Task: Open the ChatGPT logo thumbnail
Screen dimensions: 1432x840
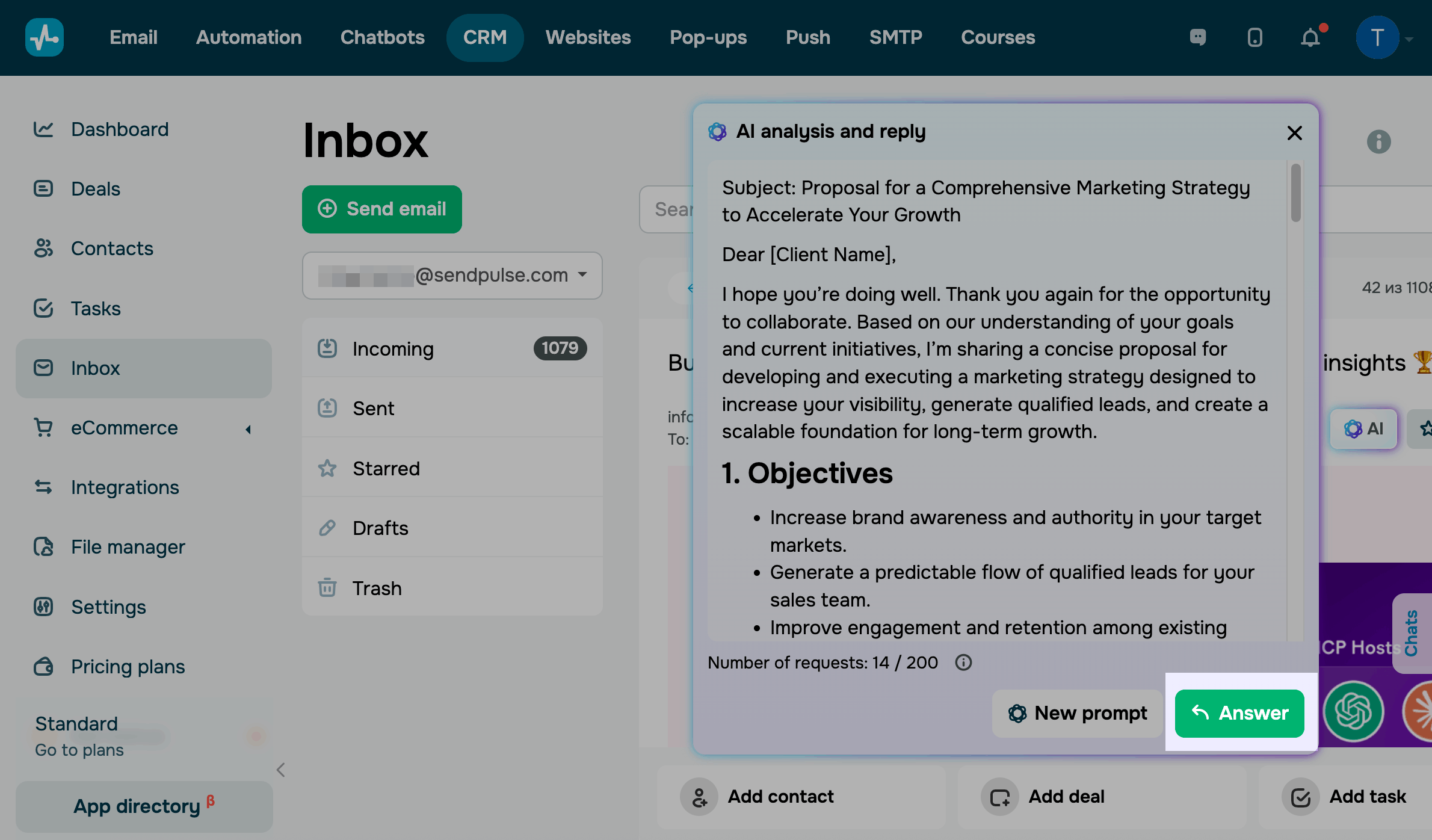Action: 1353,711
